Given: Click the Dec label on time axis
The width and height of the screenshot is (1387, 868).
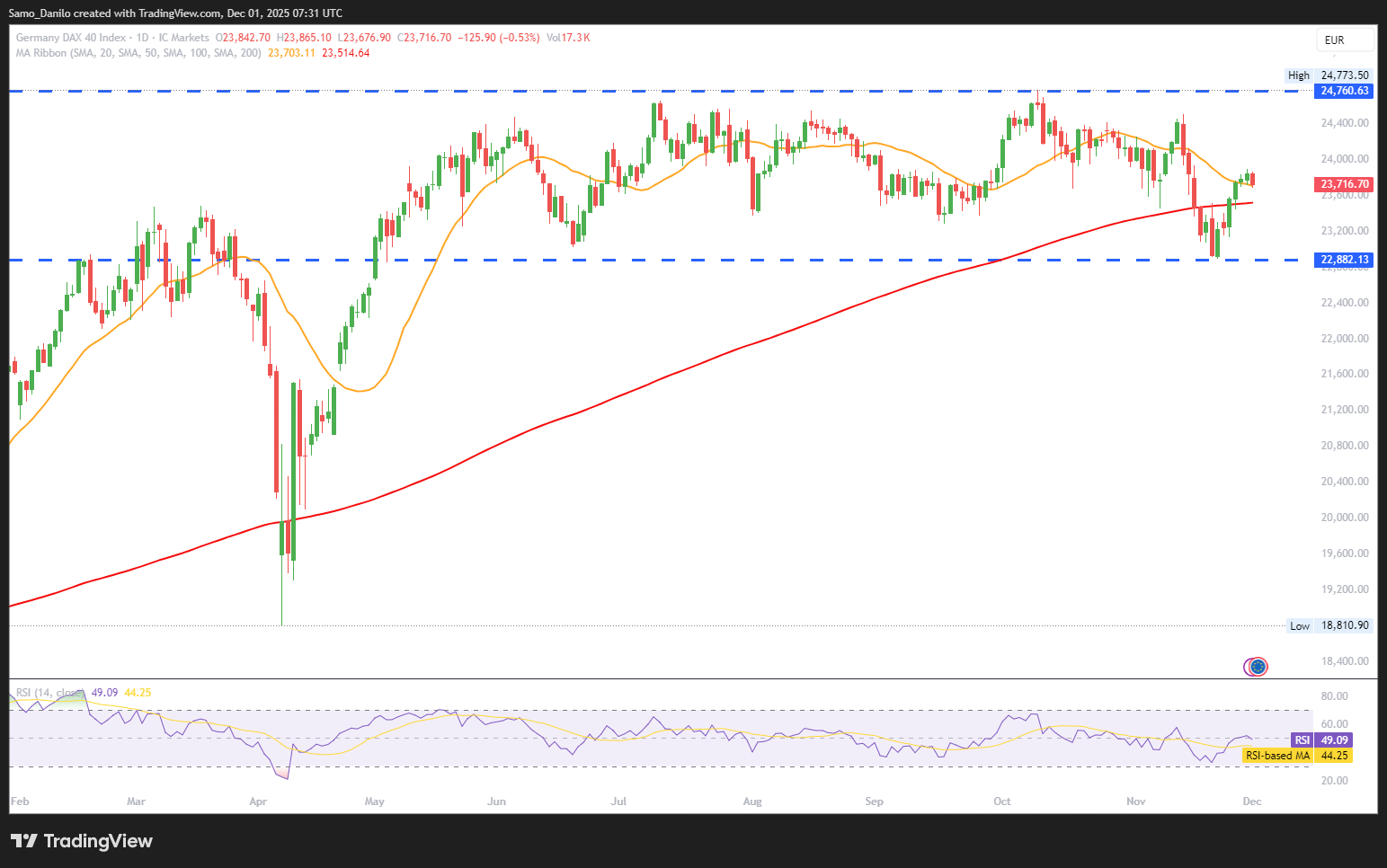Looking at the screenshot, I should coord(1251,802).
